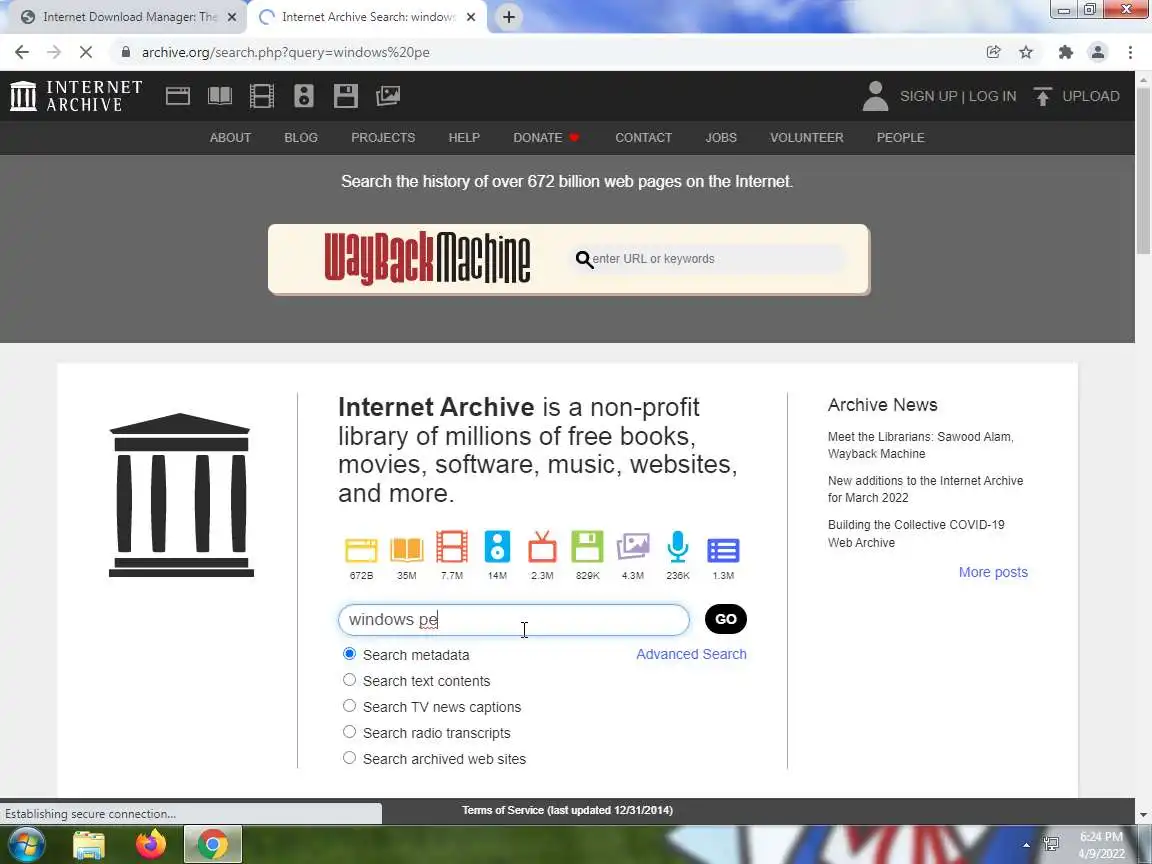1152x864 pixels.
Task: Open the PEOPLE menu item
Action: [900, 137]
